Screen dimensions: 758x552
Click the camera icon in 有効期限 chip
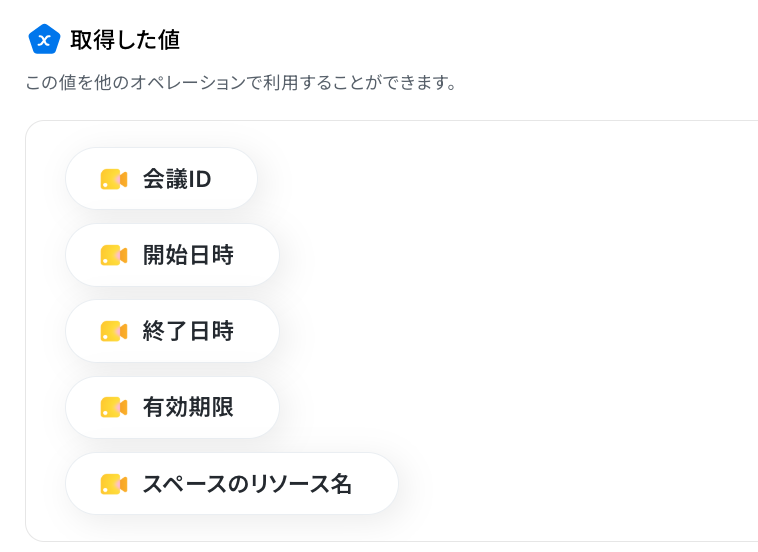[x=114, y=407]
